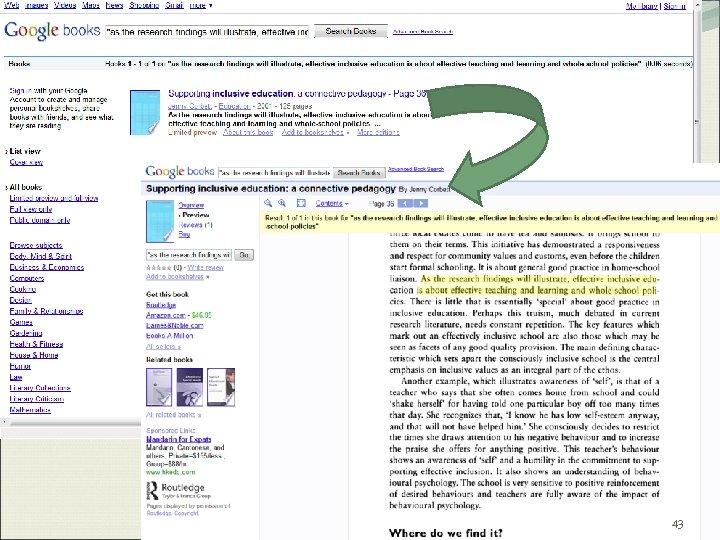Open Family & Relationships subject
Viewport: 720px width, 540px height.
click(x=46, y=311)
